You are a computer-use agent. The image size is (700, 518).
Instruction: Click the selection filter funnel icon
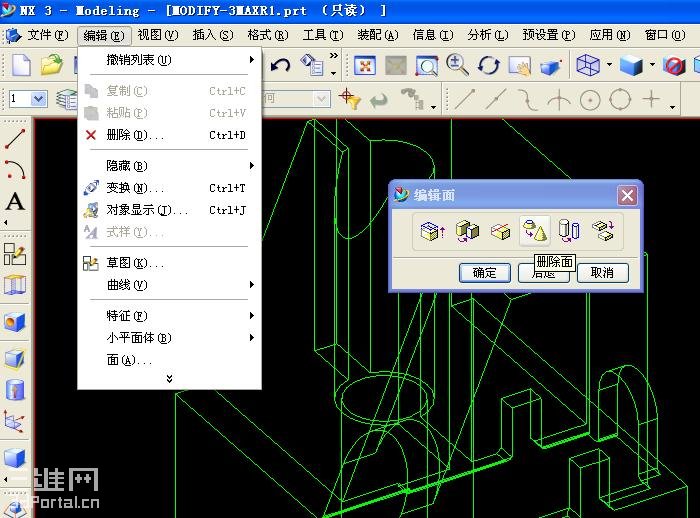pyautogui.click(x=350, y=99)
